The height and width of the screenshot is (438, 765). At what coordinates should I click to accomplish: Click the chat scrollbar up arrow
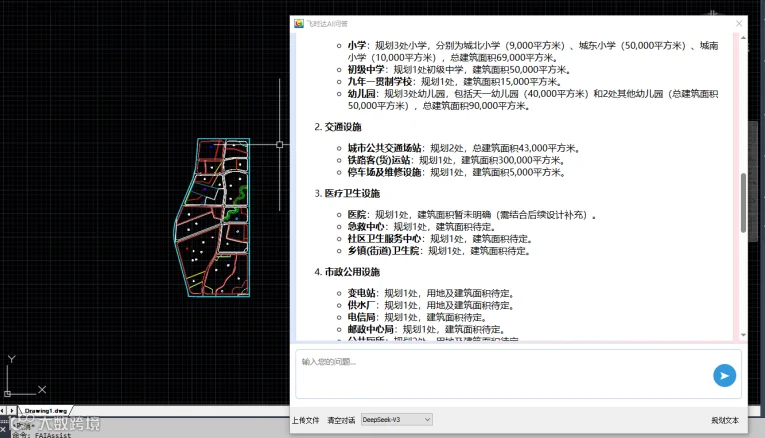click(743, 38)
